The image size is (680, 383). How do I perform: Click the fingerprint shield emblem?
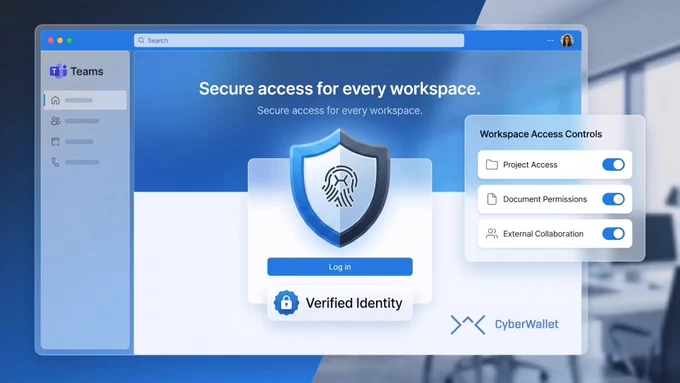[x=340, y=187]
